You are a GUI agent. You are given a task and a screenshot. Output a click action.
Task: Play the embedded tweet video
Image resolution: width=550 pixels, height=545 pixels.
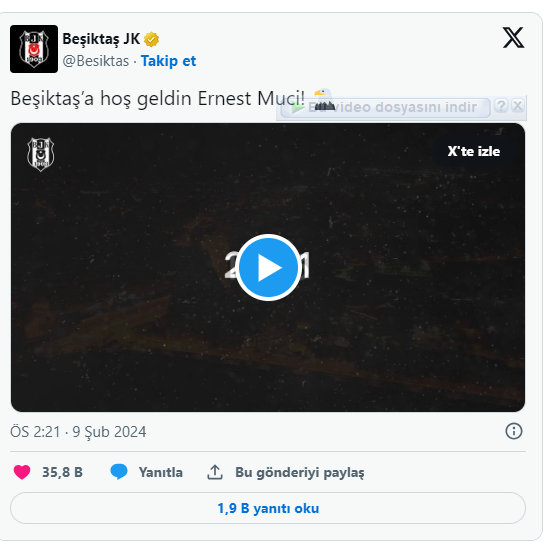pos(268,267)
